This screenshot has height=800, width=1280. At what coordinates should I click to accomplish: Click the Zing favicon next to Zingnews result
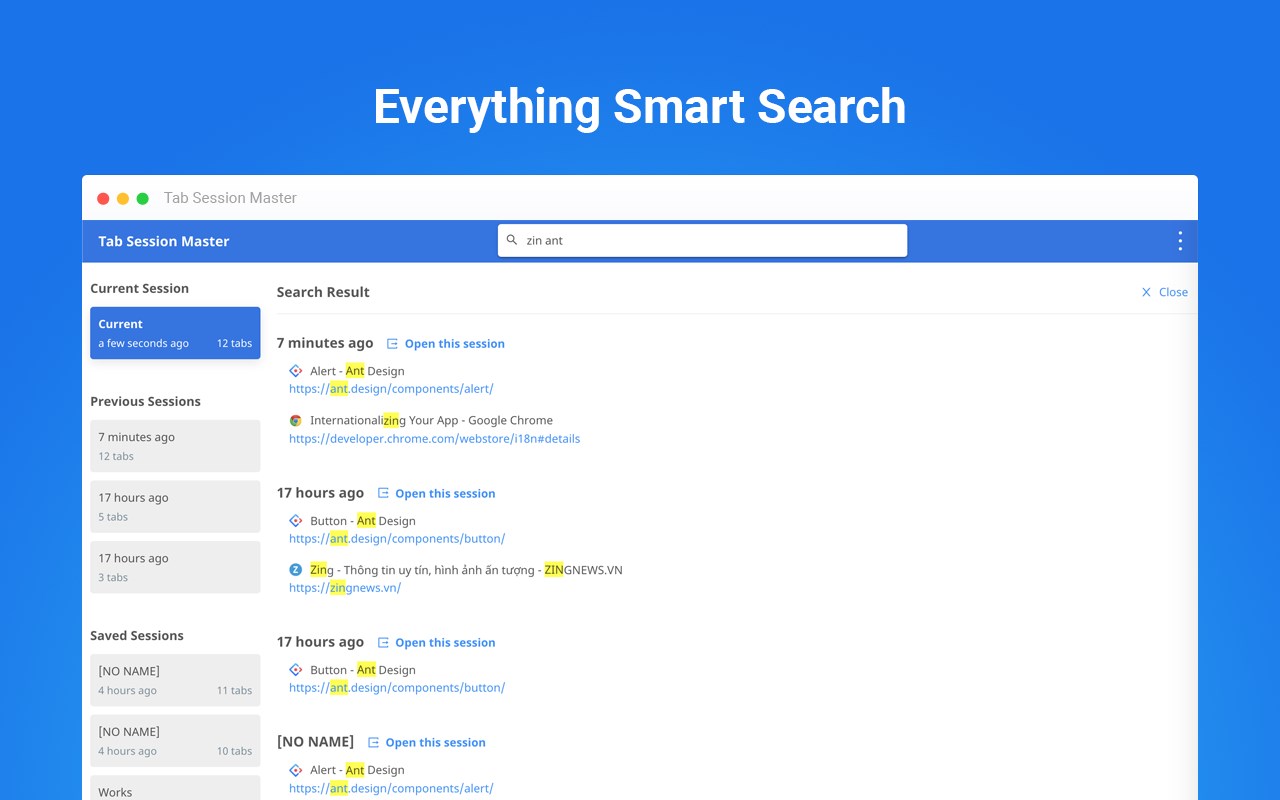295,570
